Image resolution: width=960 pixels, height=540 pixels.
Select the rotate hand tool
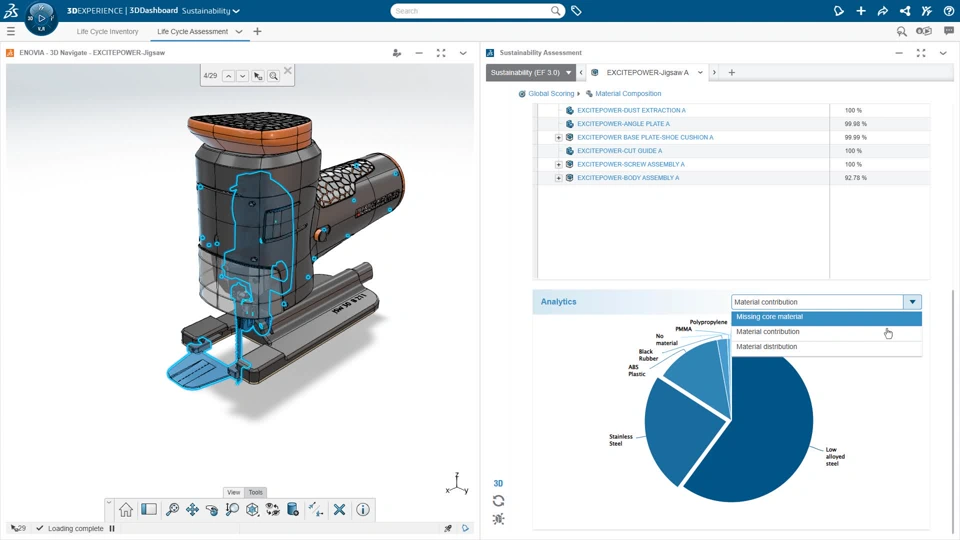(x=212, y=509)
